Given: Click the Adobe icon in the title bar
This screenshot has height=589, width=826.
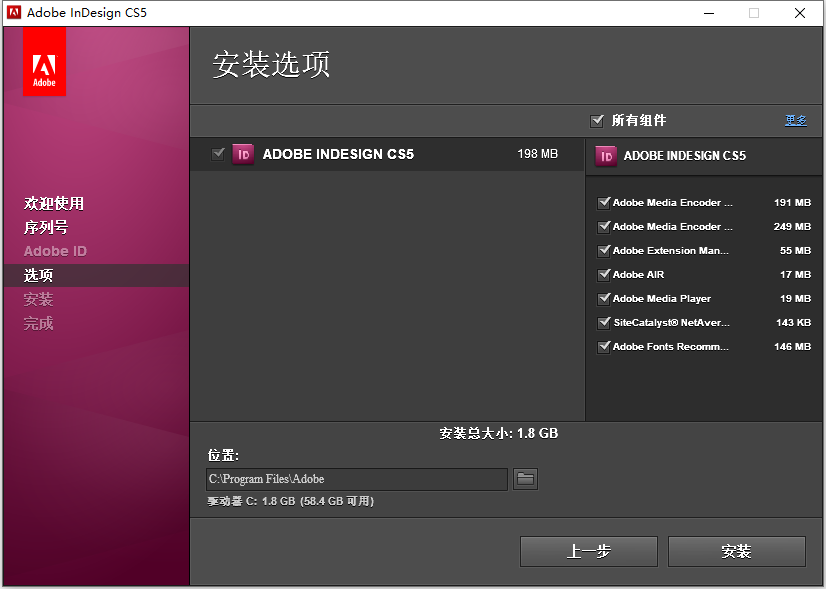Looking at the screenshot, I should click(14, 12).
